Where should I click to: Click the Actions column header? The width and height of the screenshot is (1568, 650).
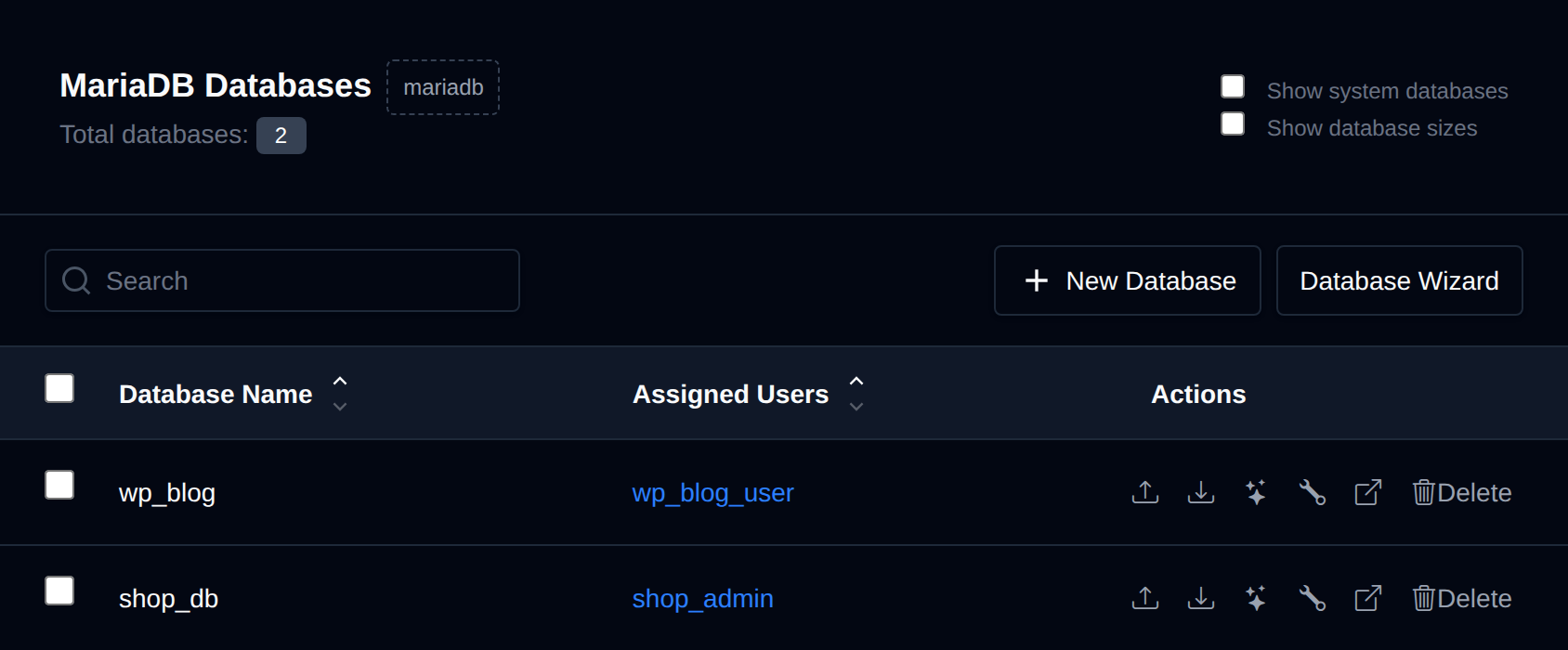pos(1198,394)
